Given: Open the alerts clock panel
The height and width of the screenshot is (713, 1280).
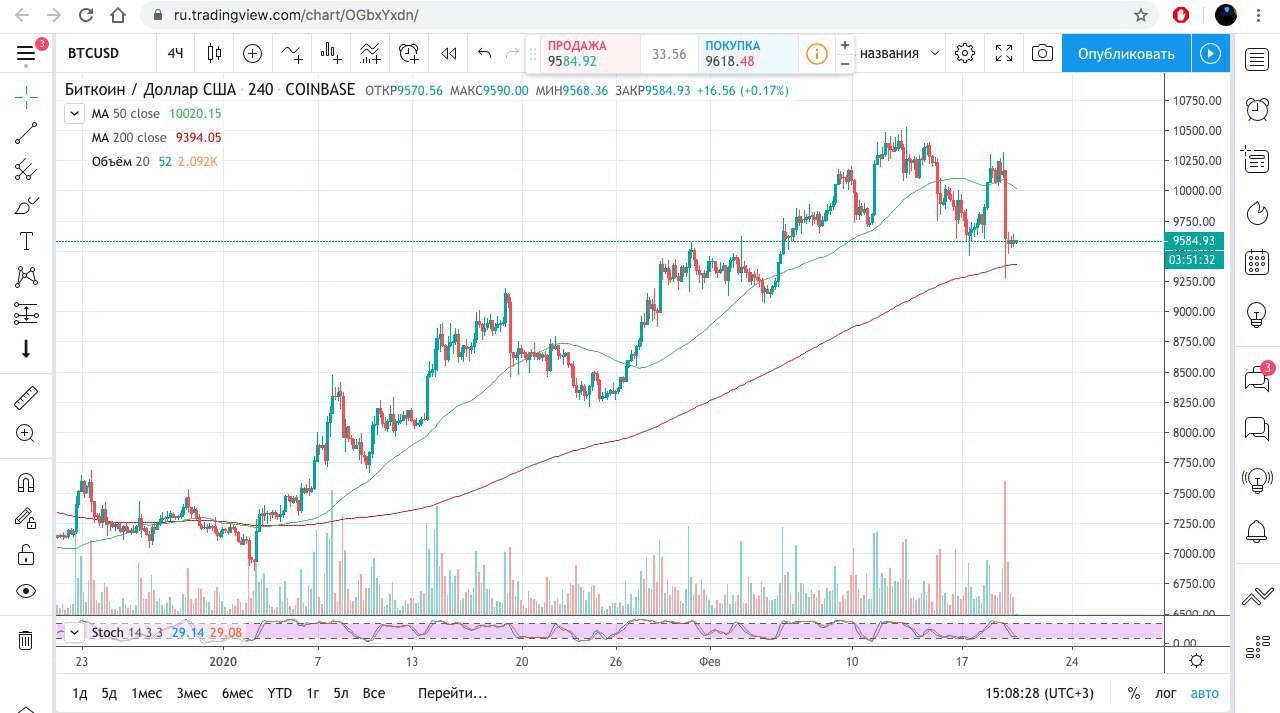Looking at the screenshot, I should 1257,110.
